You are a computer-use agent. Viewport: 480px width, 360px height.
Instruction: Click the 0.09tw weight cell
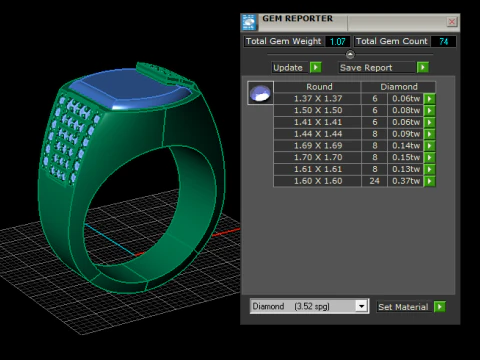[x=406, y=134]
